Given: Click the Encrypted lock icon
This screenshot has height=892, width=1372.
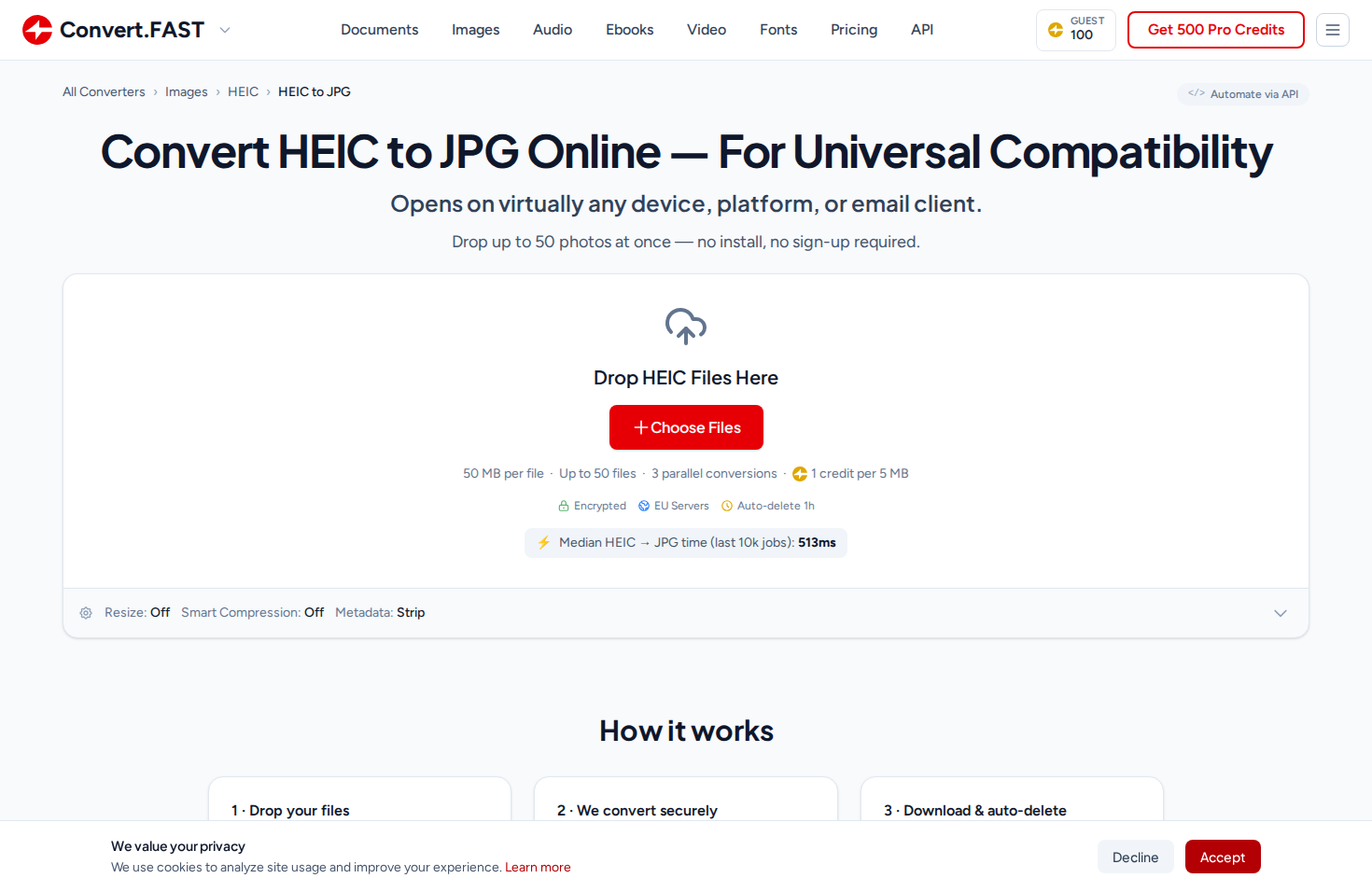Looking at the screenshot, I should 564,506.
